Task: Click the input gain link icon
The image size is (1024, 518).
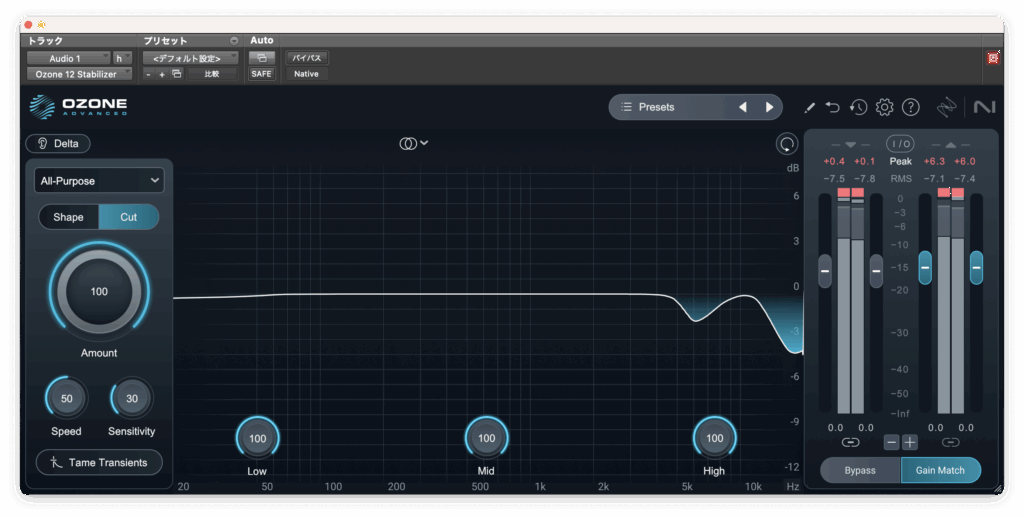Action: (850, 442)
